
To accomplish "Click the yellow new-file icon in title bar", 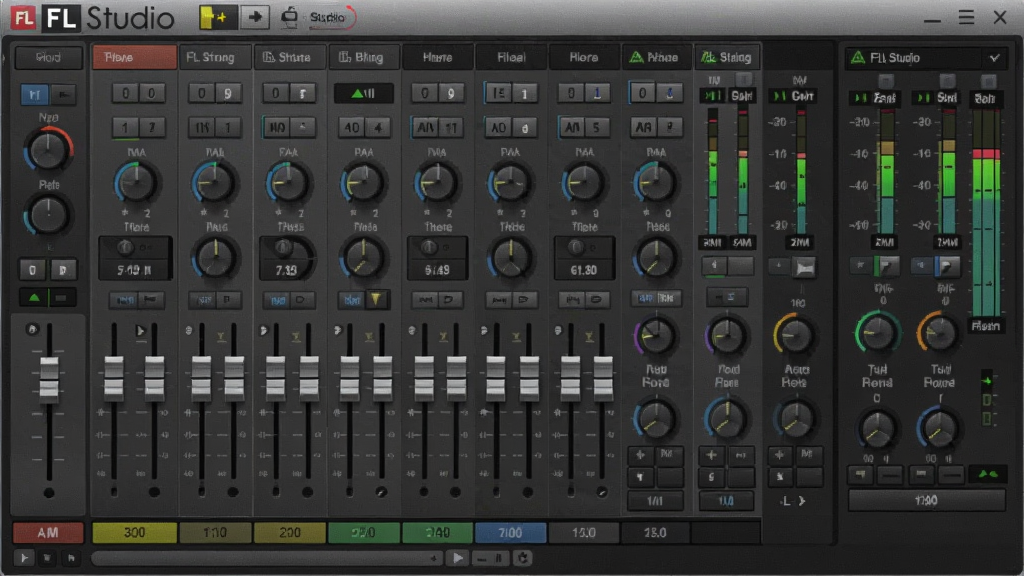I will pos(216,18).
